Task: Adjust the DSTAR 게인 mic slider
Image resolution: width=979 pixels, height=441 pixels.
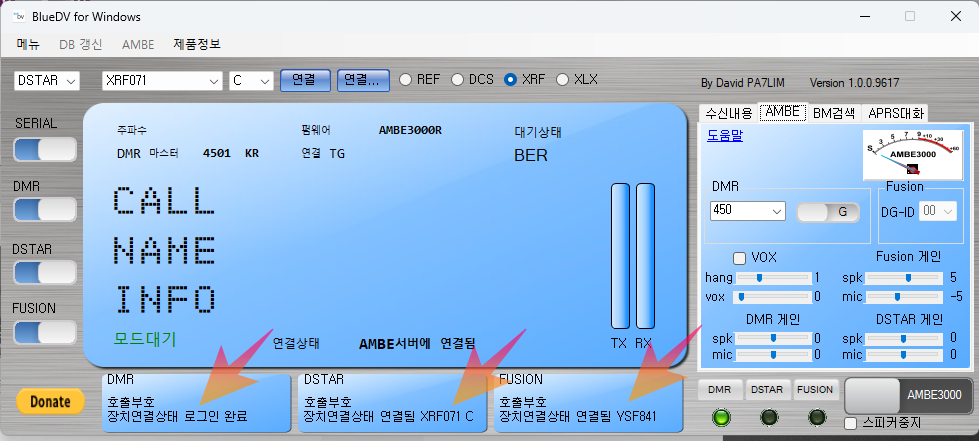Action: coord(903,355)
